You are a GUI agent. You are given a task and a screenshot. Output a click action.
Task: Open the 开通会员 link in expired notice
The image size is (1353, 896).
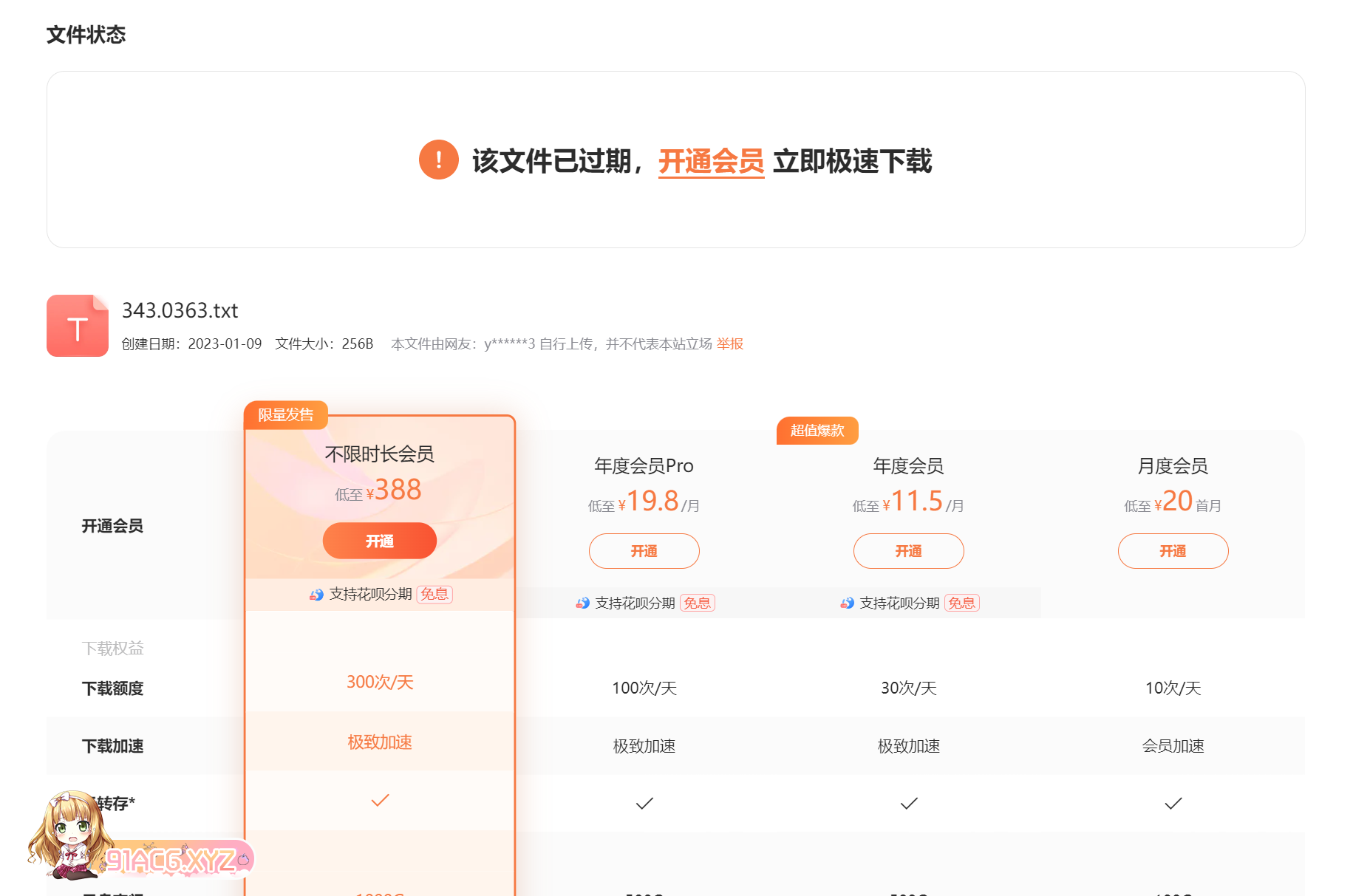point(711,161)
